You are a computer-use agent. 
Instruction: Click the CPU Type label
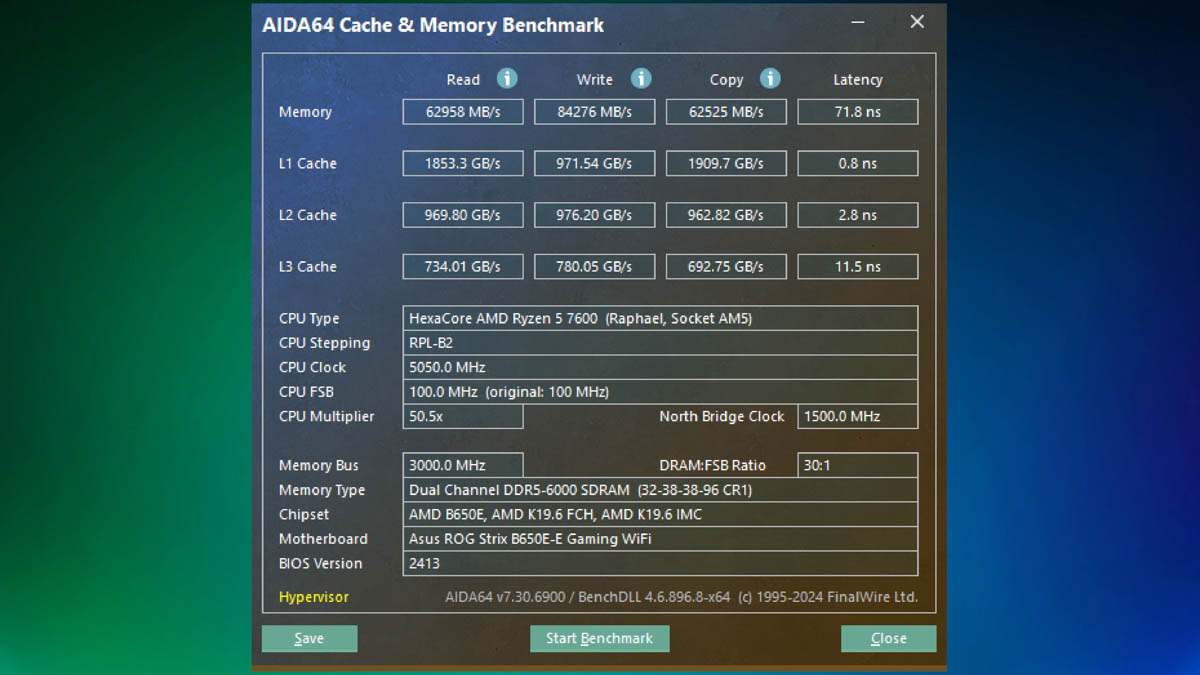309,319
